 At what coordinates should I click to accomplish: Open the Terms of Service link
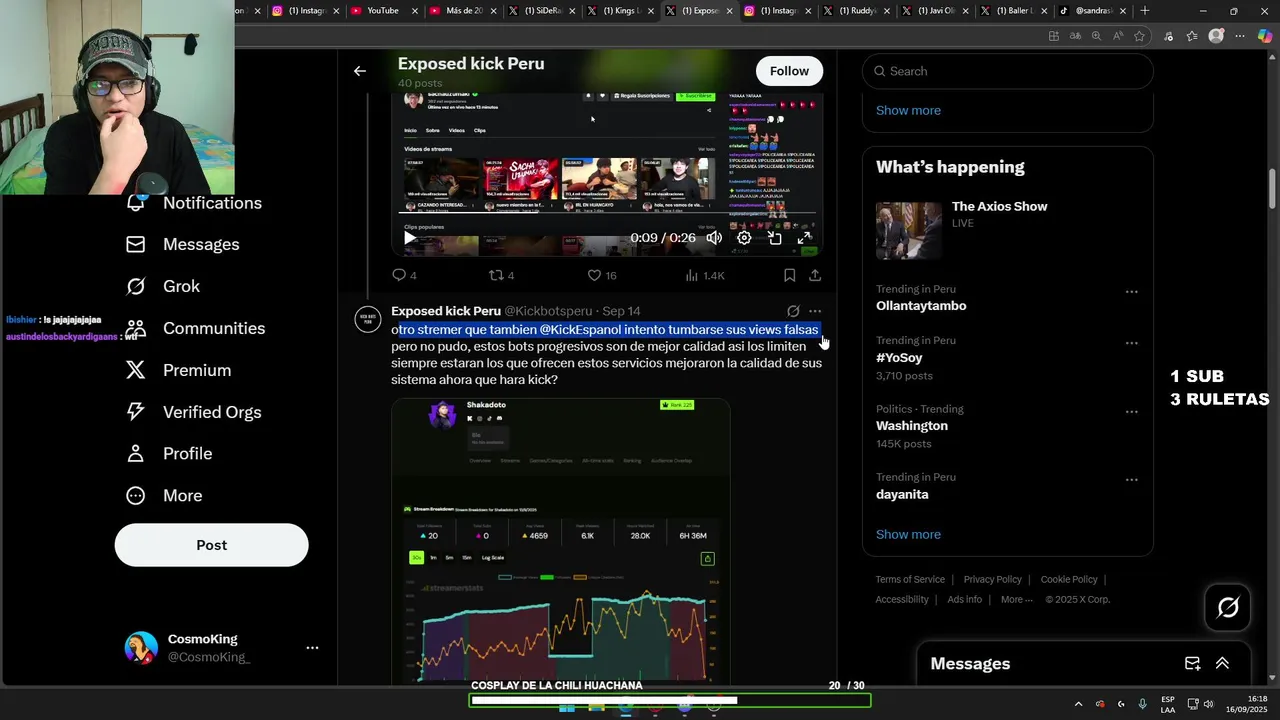(x=910, y=579)
